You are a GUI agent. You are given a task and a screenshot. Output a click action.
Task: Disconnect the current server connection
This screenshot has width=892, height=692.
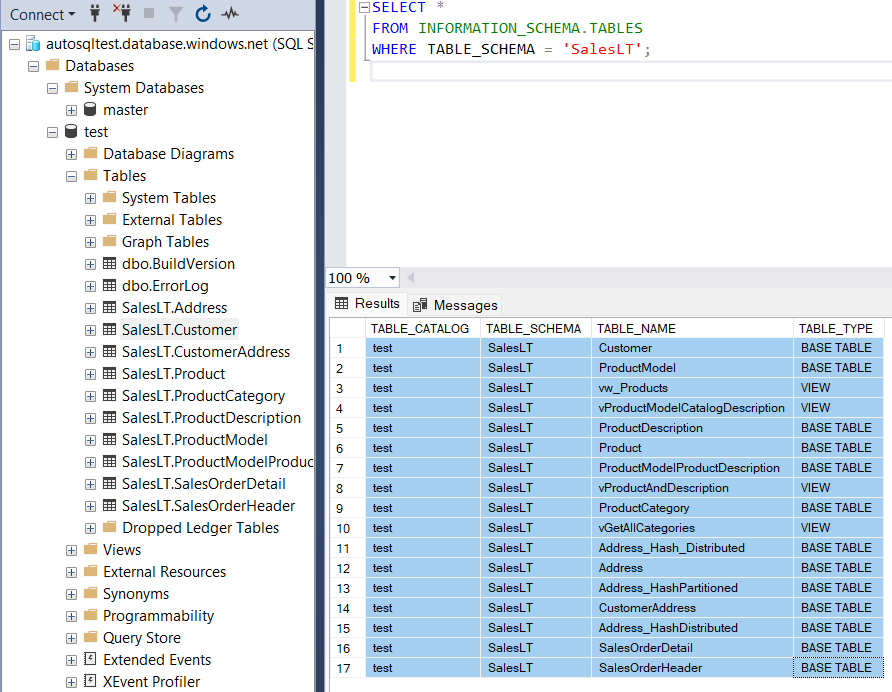(x=122, y=14)
